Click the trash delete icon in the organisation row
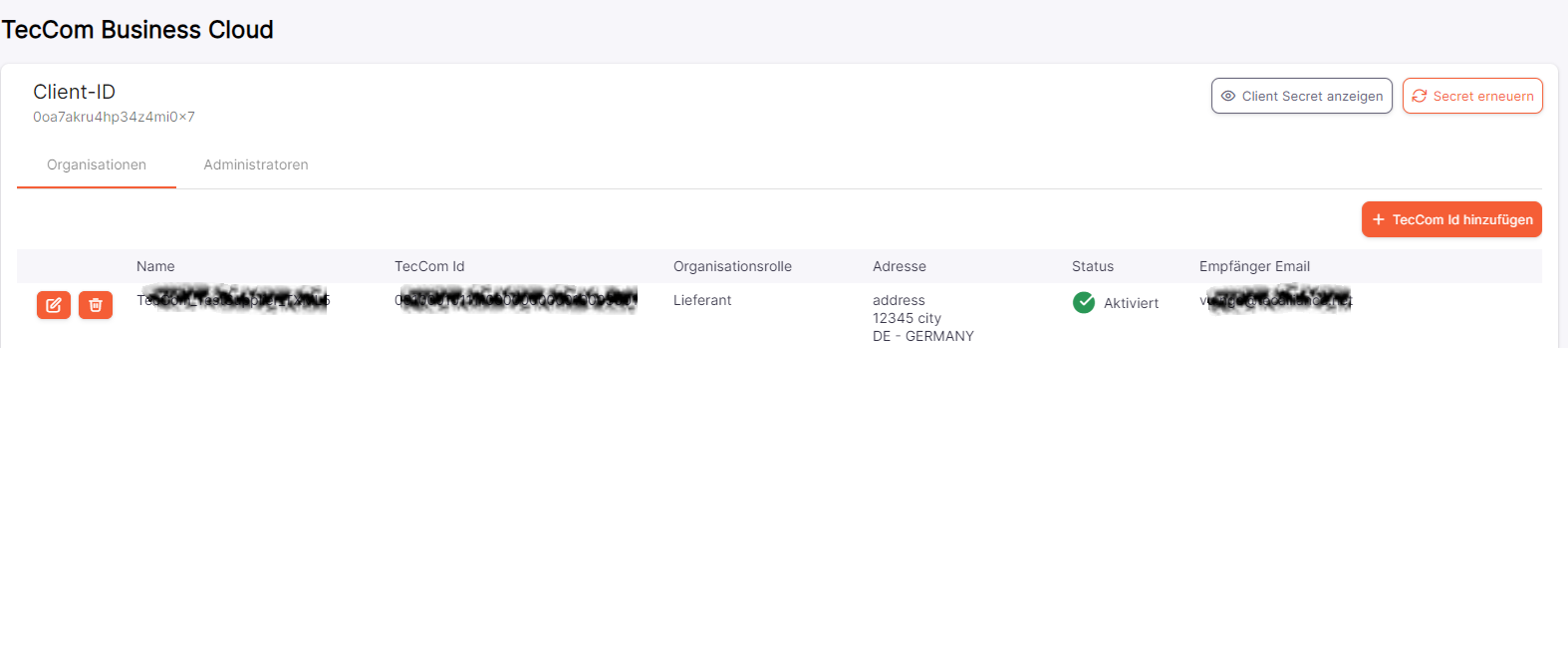The height and width of the screenshot is (646, 1568). (96, 305)
